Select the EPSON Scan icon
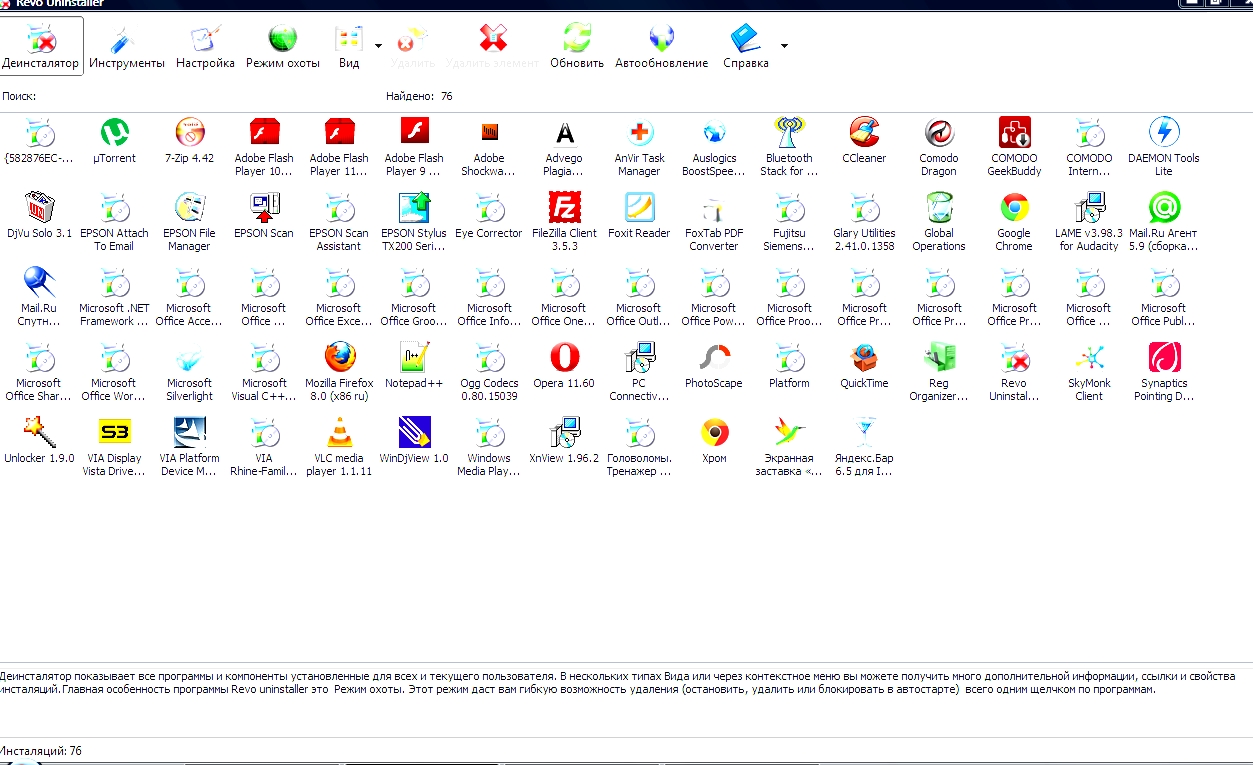Viewport: 1253px width, 765px height. pyautogui.click(x=265, y=207)
